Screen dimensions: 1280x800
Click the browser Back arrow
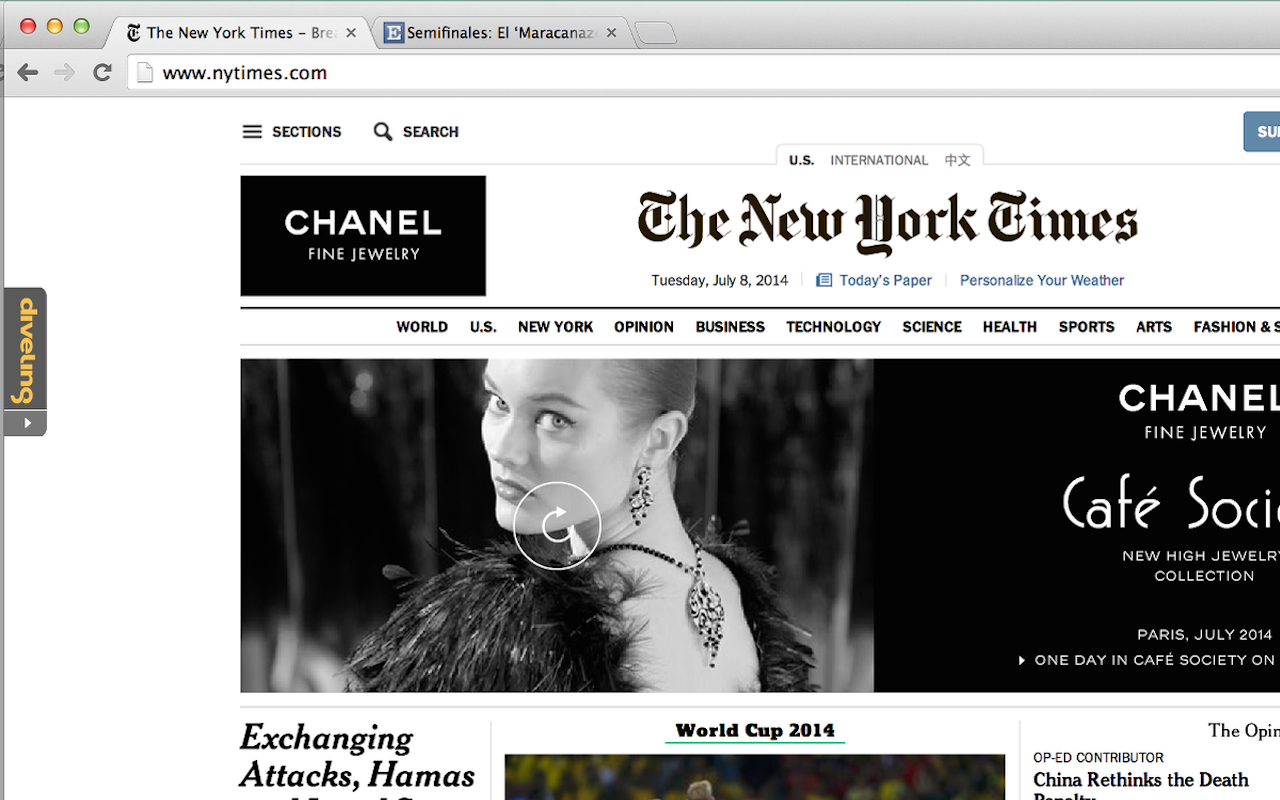click(27, 72)
